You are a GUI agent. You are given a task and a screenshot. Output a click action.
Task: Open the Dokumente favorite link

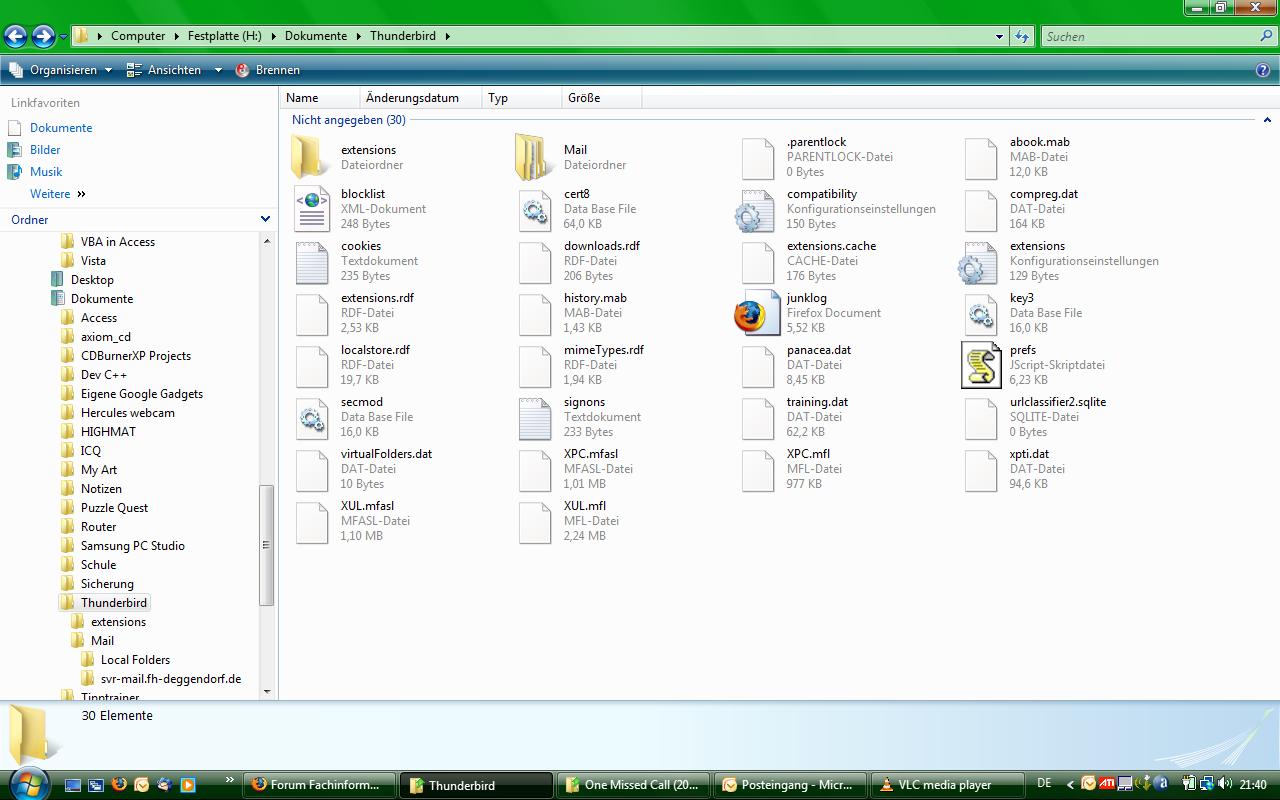61,128
